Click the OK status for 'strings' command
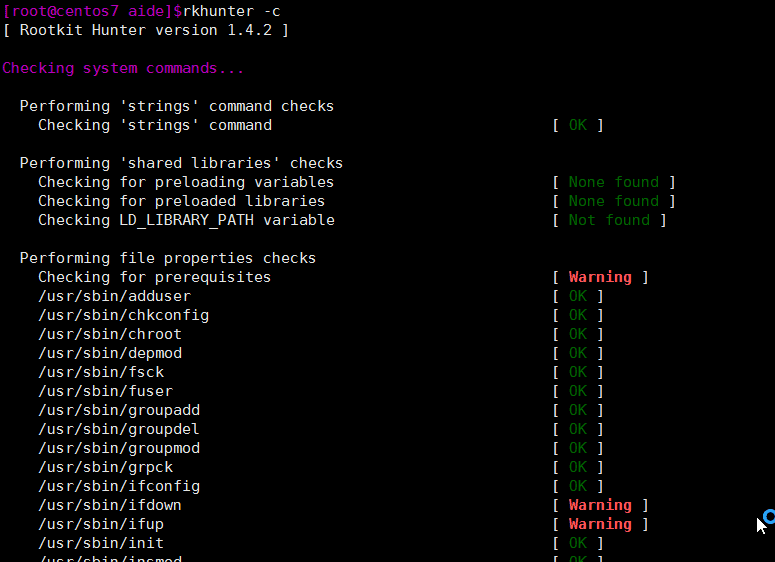 578,125
